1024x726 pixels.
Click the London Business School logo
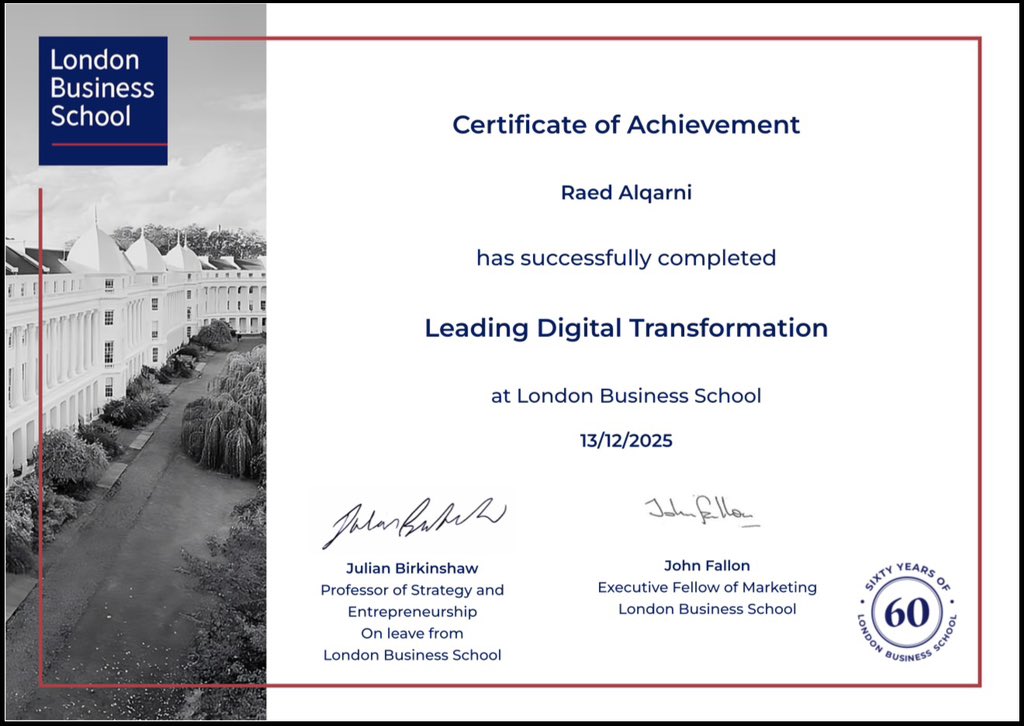click(x=103, y=101)
